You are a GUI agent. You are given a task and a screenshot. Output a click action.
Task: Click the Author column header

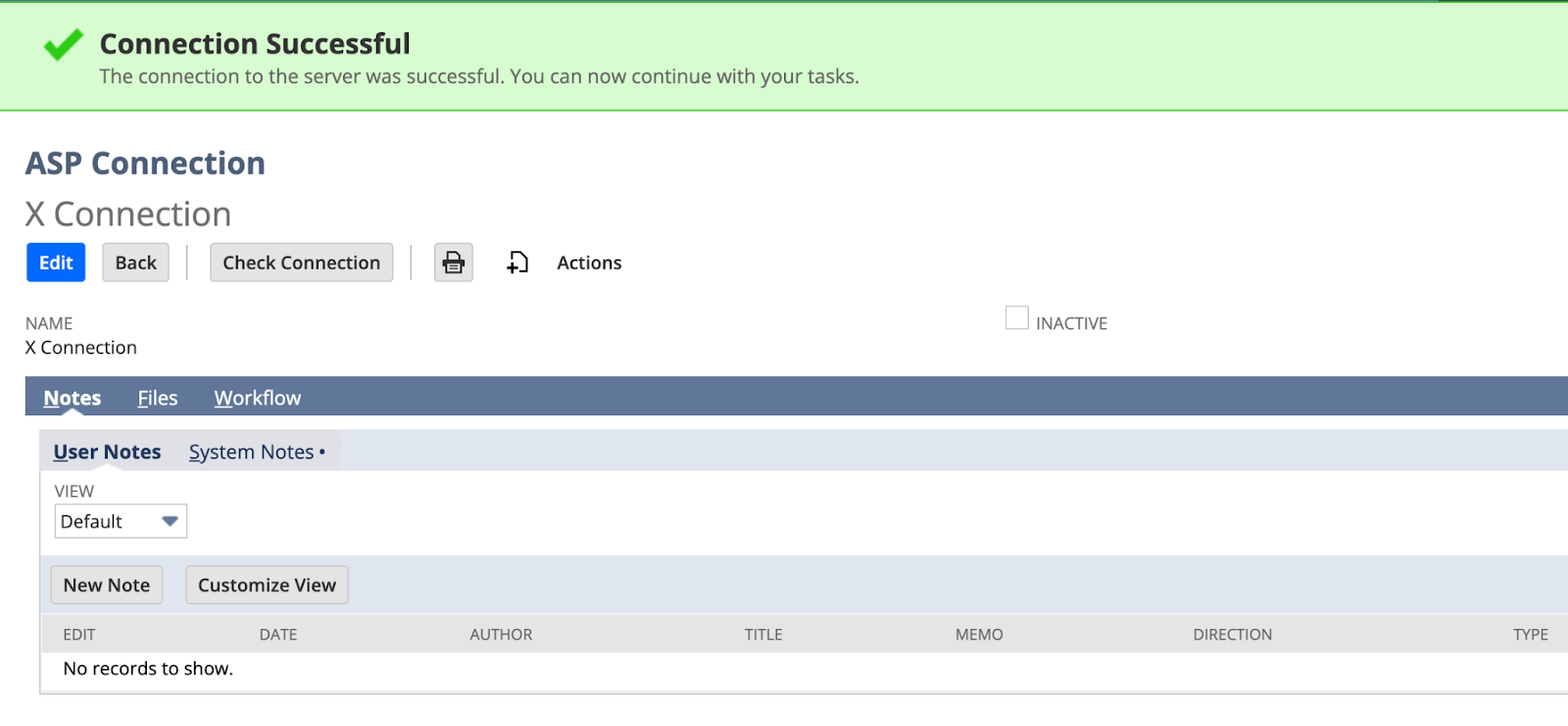[501, 635]
